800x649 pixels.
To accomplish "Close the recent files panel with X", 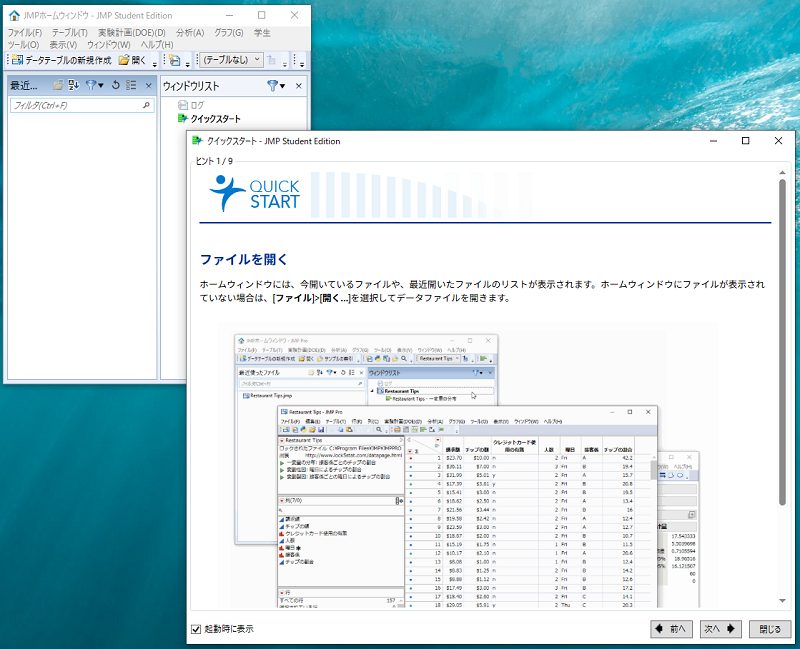I will (148, 86).
